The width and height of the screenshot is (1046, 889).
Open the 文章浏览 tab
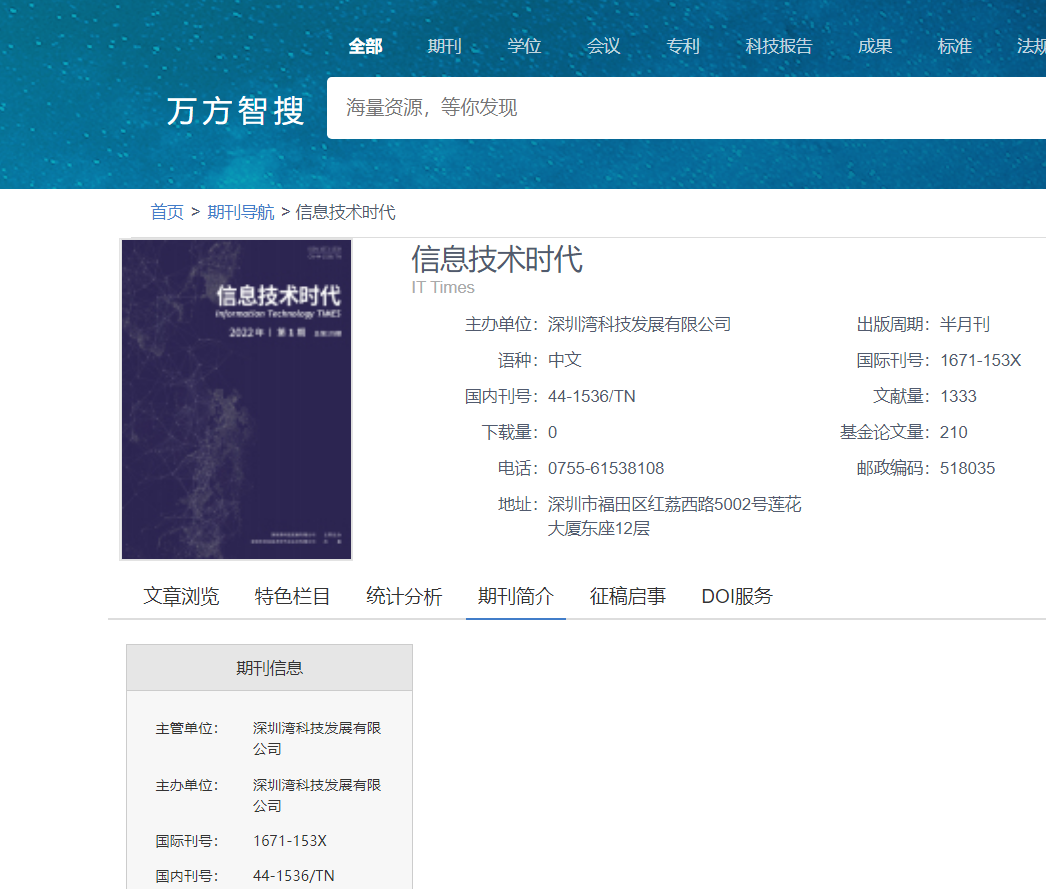click(181, 597)
